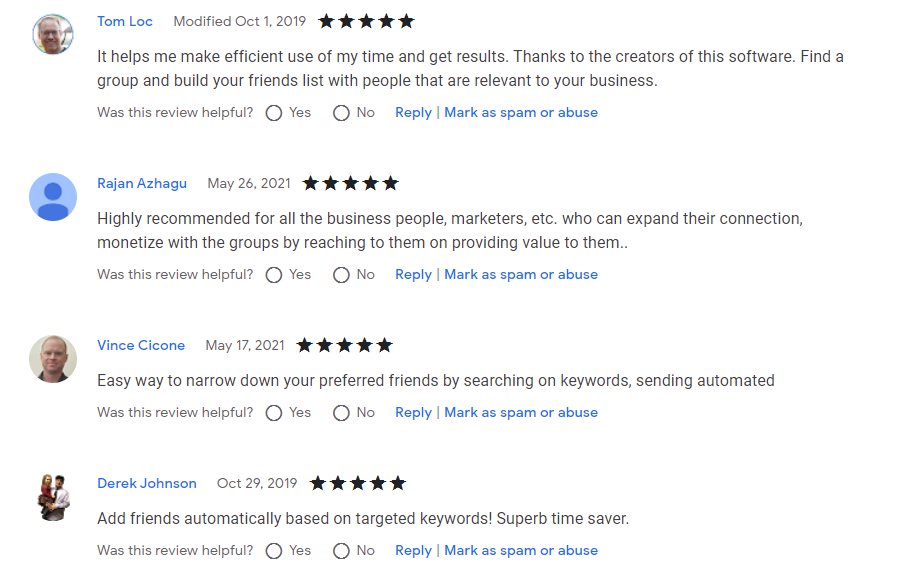Mark Tom Loc's review helpful with Yes
Screen dimensions: 900x568
(274, 113)
